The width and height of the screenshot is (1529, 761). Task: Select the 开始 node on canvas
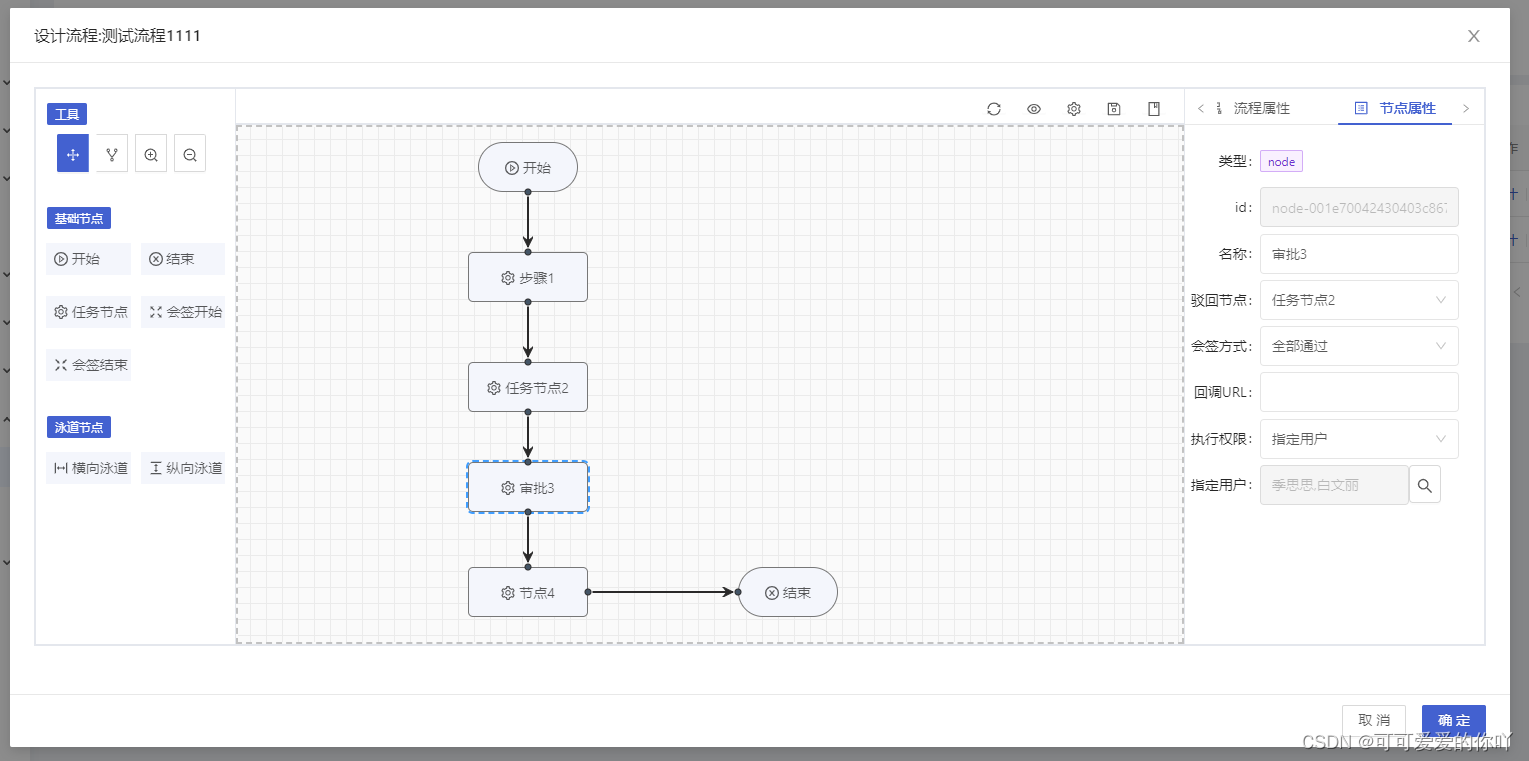coord(528,167)
